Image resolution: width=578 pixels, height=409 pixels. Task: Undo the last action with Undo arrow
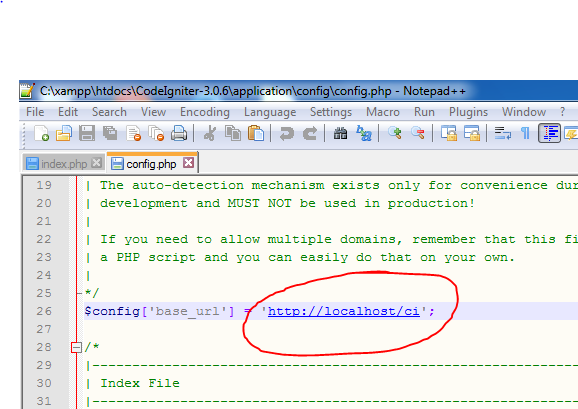(x=287, y=133)
